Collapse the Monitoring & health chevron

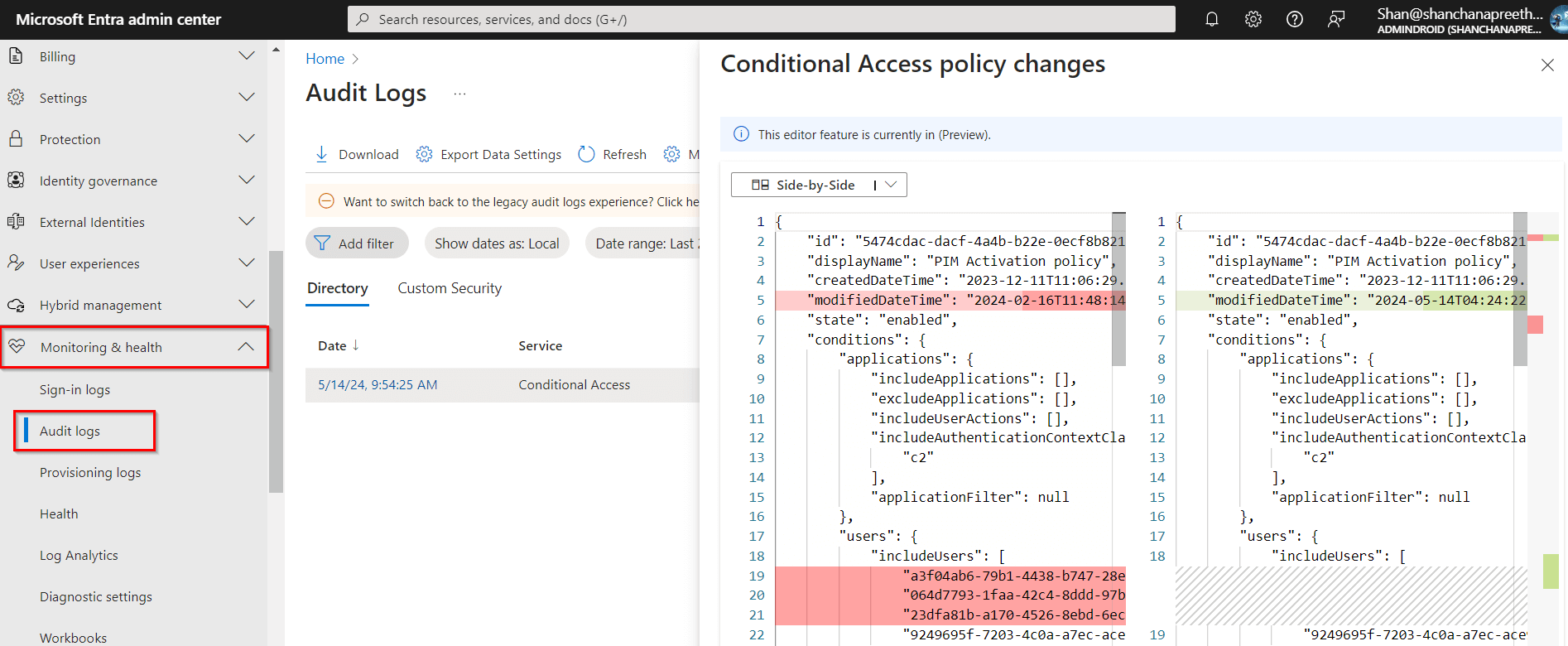tap(246, 346)
